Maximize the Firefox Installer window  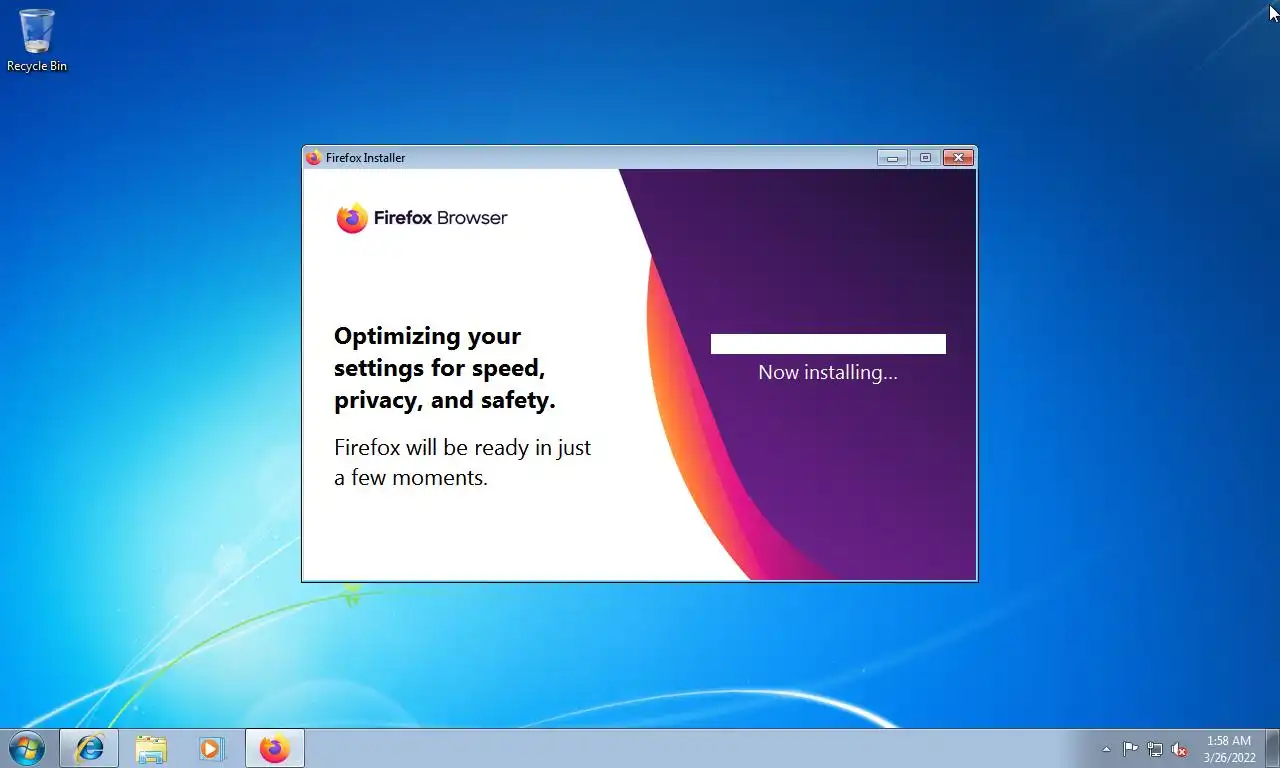click(x=925, y=158)
